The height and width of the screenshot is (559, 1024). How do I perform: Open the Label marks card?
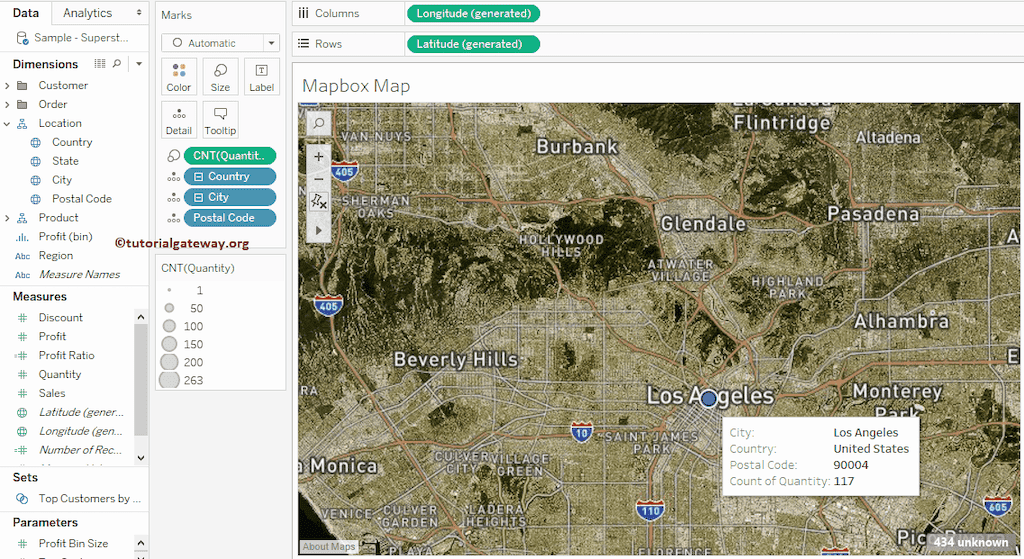click(261, 76)
